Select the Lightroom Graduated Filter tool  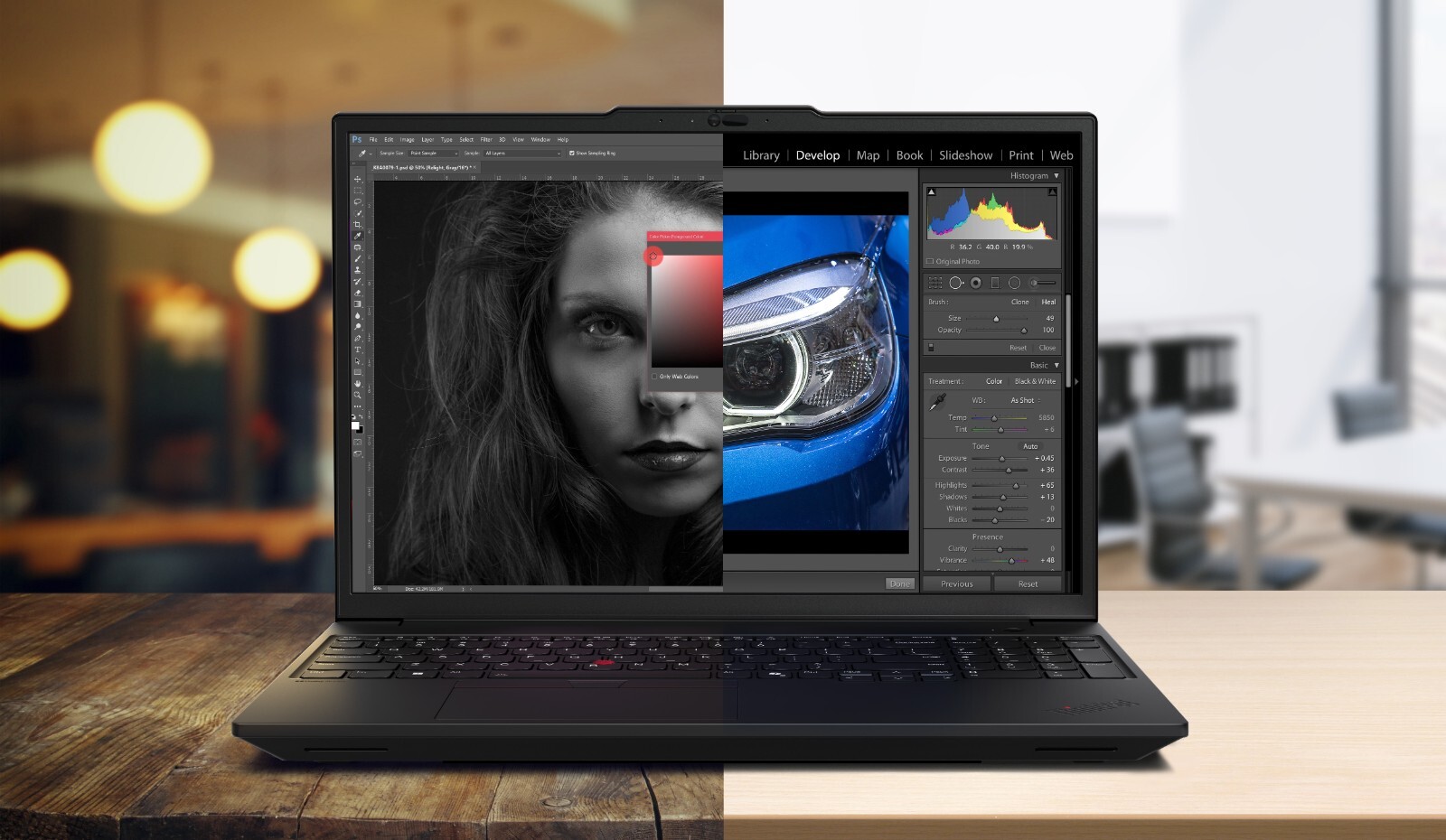(x=995, y=283)
